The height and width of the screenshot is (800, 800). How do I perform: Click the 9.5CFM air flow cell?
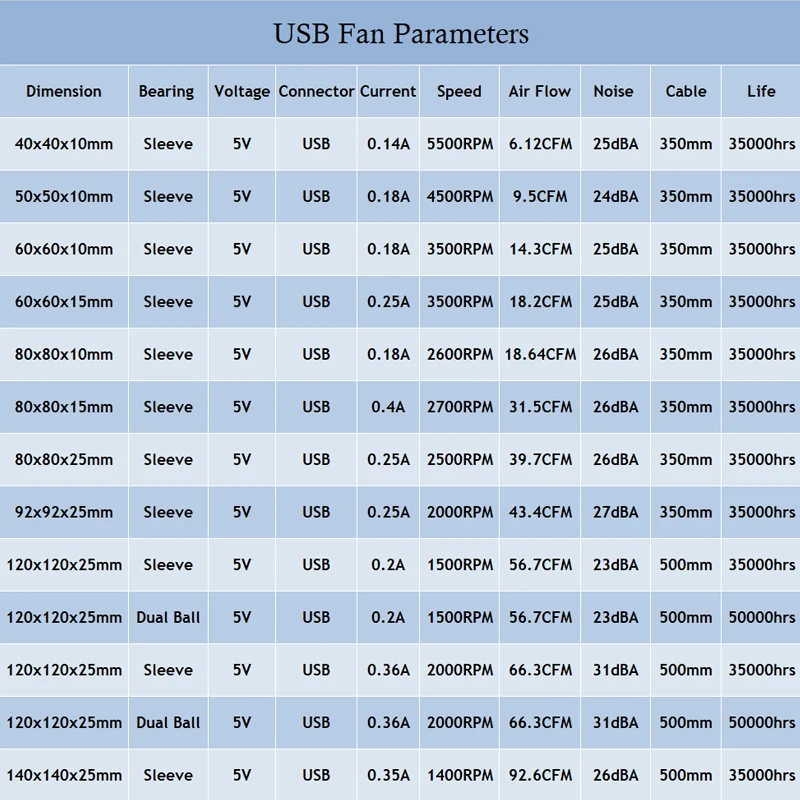(540, 197)
